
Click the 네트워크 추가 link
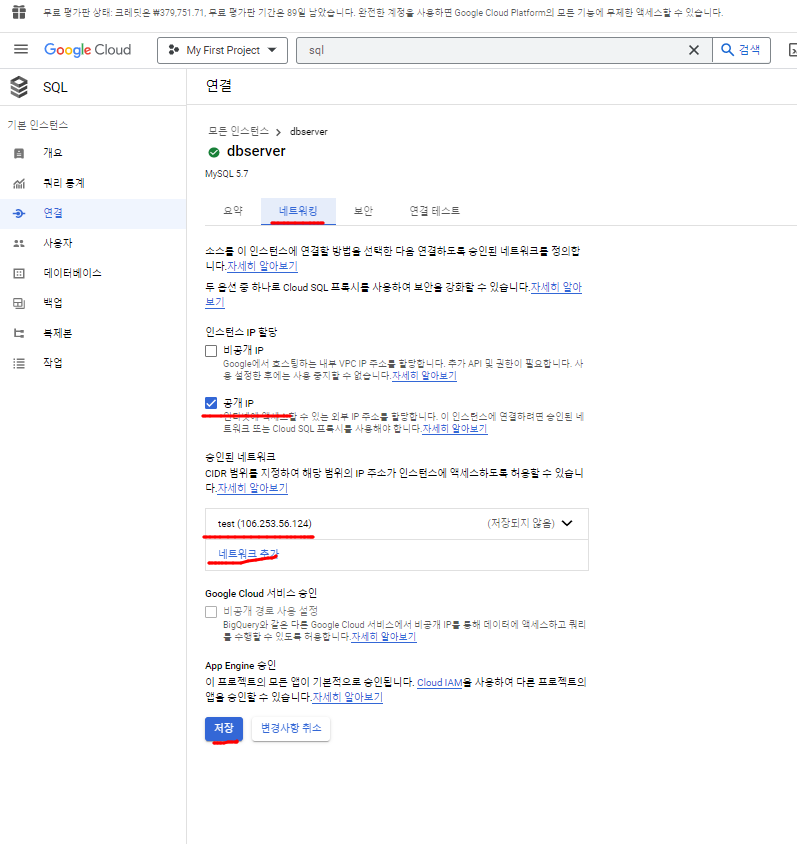[248, 554]
